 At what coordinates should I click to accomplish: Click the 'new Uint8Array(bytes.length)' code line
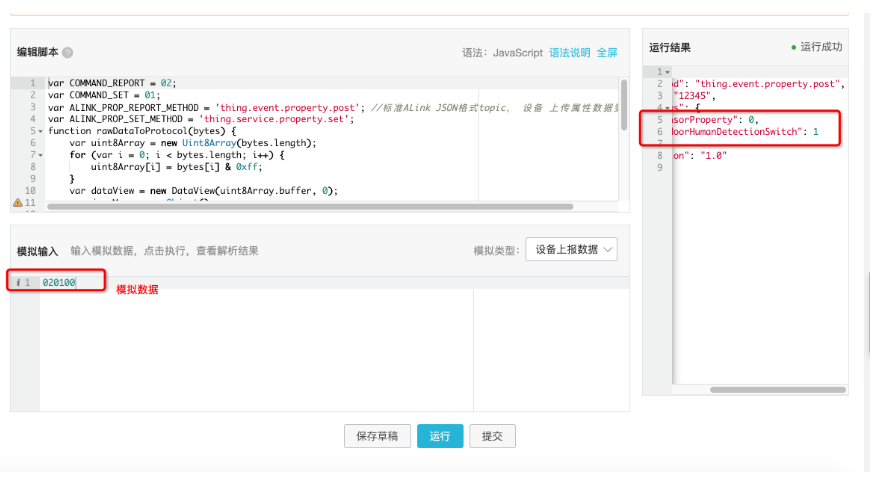click(192, 143)
